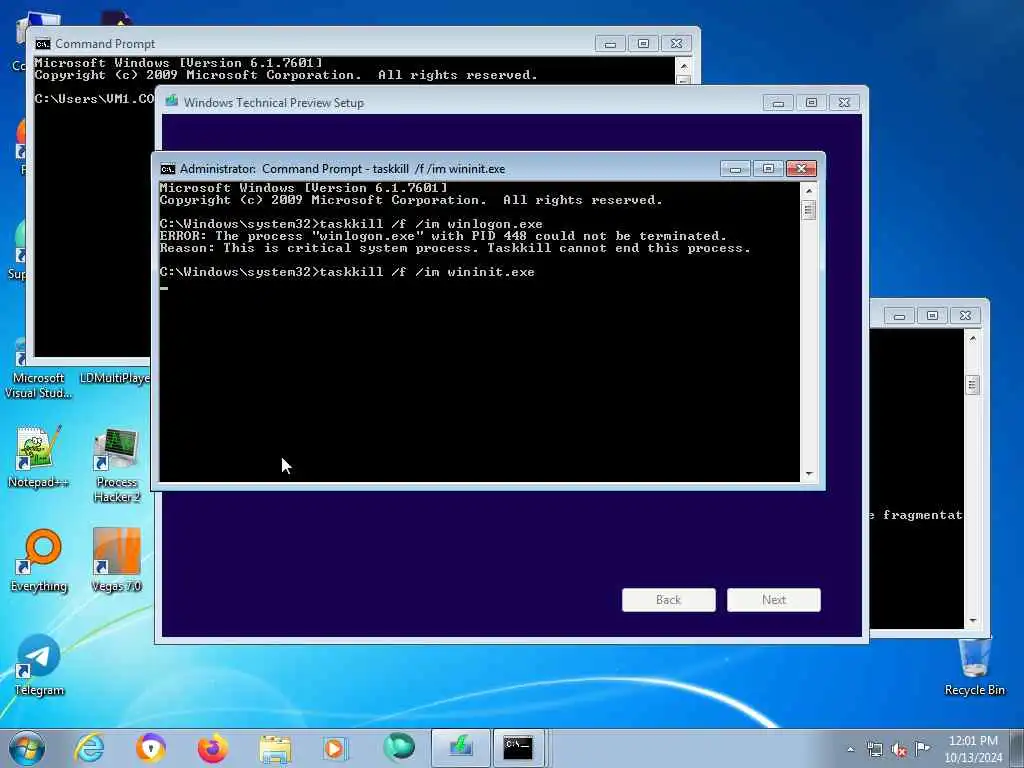Open Windows Explorer folder on the taskbar
Viewport: 1024px width, 768px height.
[275, 748]
